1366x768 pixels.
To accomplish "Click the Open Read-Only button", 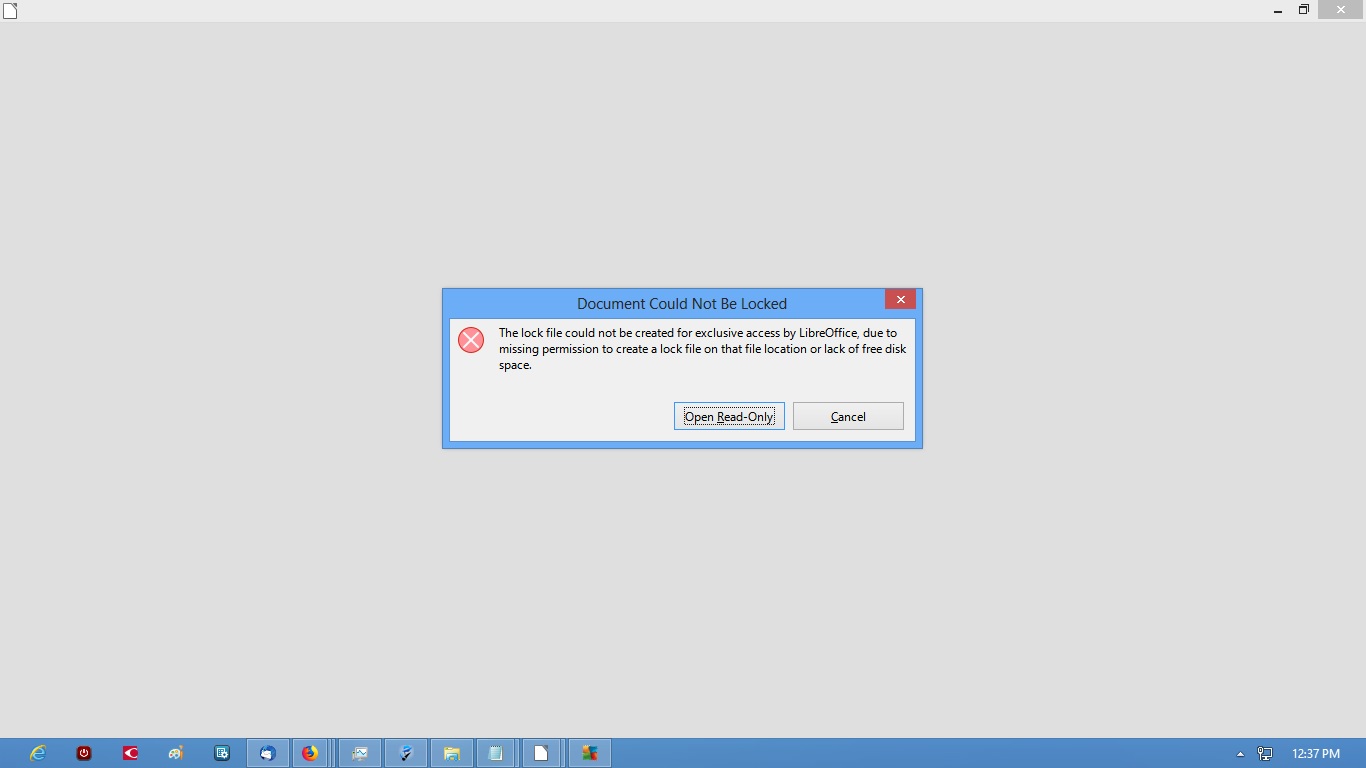I will tap(729, 416).
